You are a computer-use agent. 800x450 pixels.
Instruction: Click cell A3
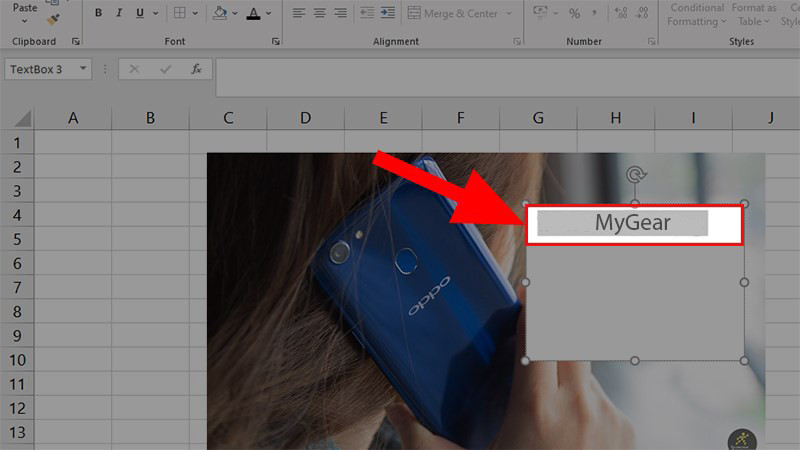(73, 191)
